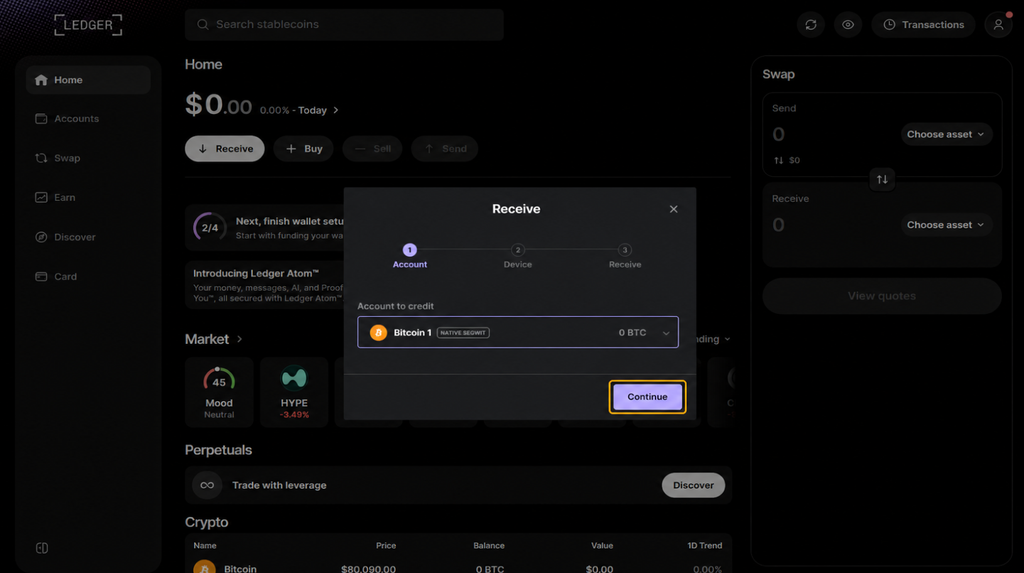Open the Introducing Ledger Atom banner

click(264, 286)
